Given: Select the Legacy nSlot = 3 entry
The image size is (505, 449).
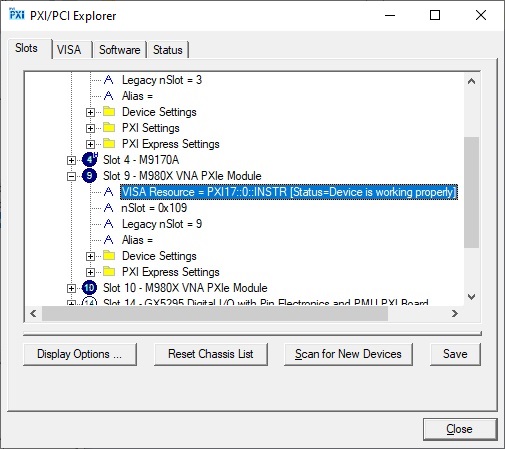Looking at the screenshot, I should (162, 80).
